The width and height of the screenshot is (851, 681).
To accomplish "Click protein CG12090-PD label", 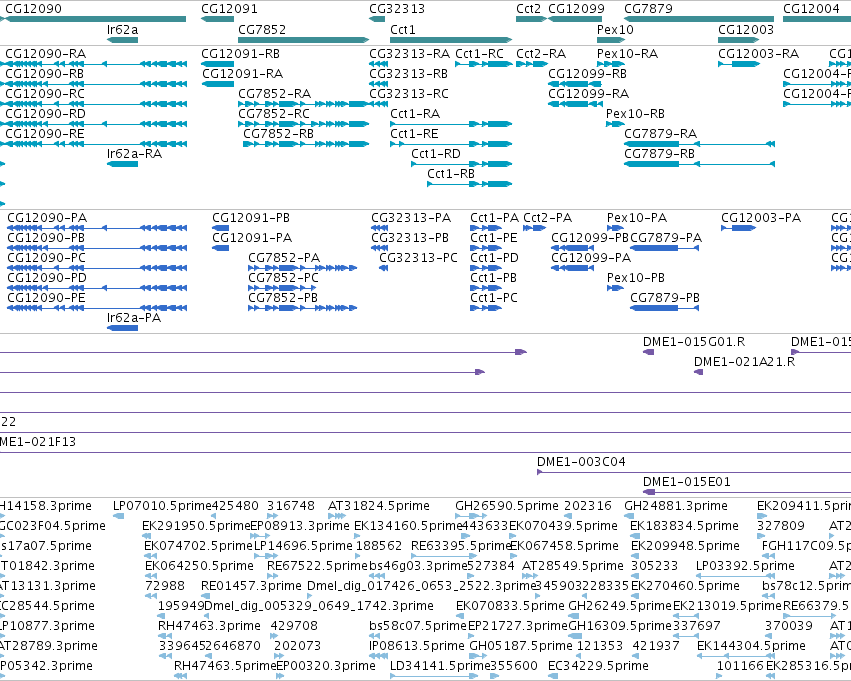I will [x=47, y=278].
